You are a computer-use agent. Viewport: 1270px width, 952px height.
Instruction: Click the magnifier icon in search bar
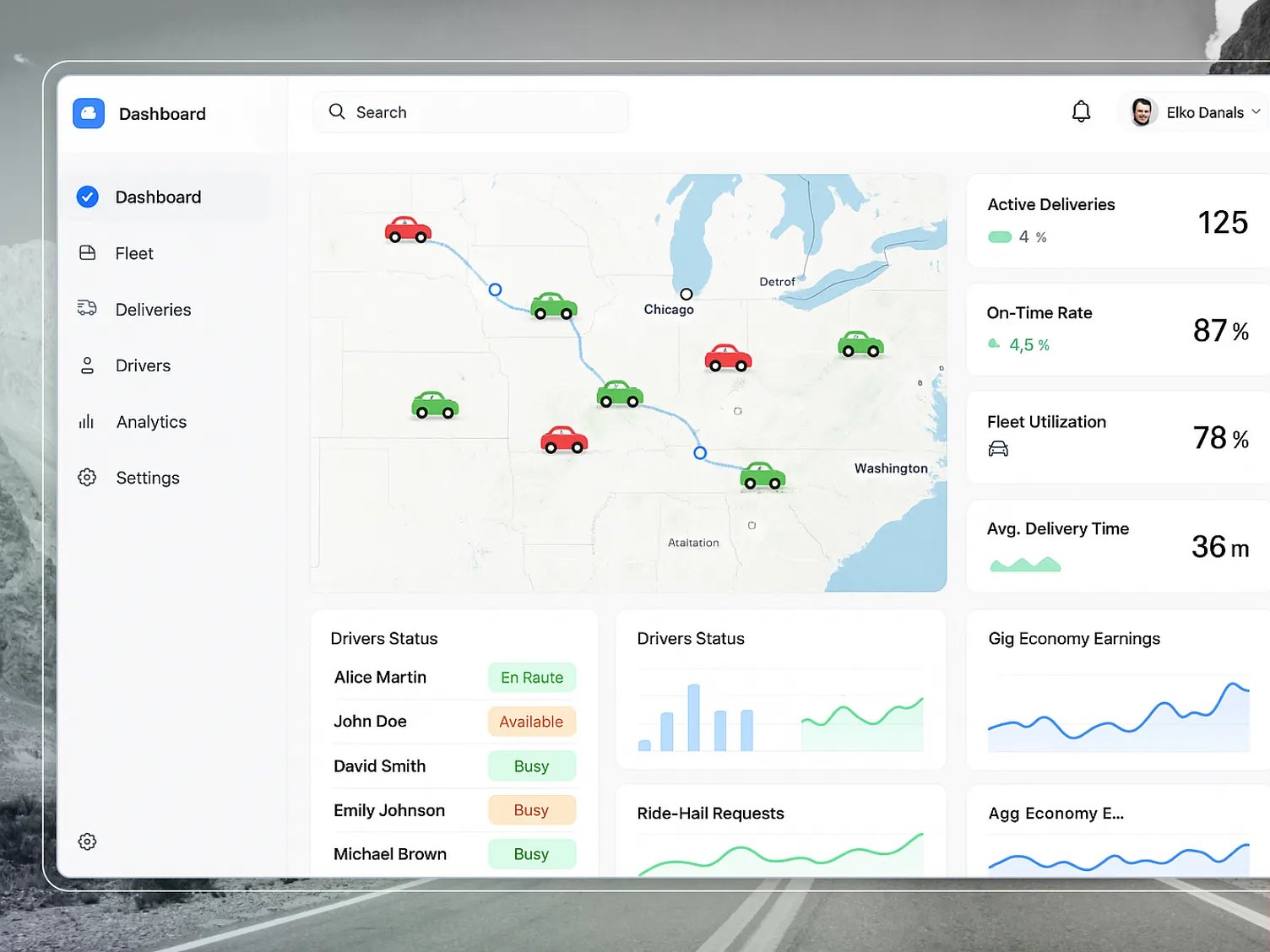337,111
